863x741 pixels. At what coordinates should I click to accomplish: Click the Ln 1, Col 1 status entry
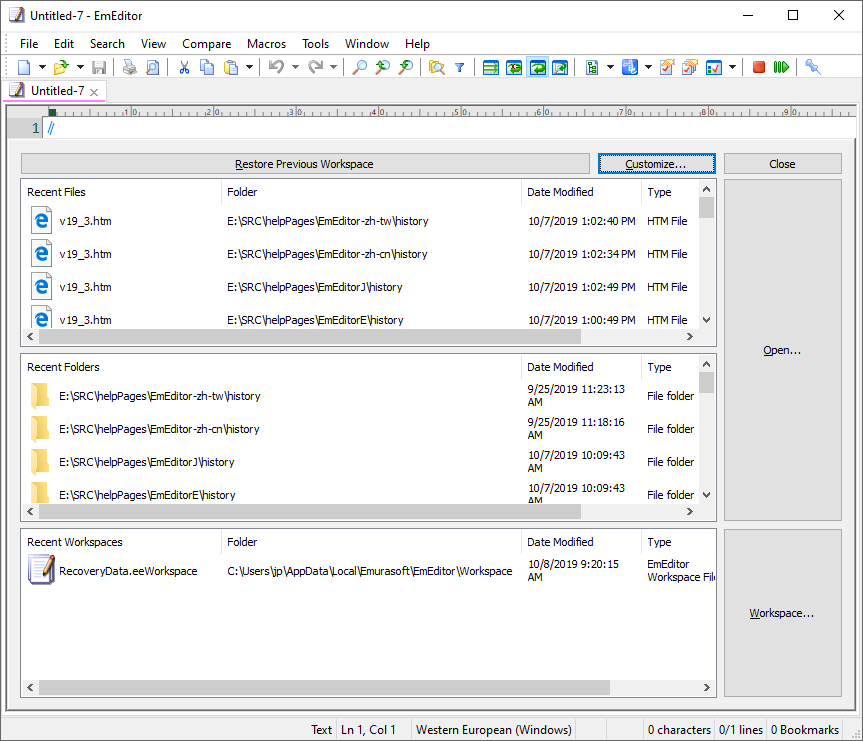[368, 729]
